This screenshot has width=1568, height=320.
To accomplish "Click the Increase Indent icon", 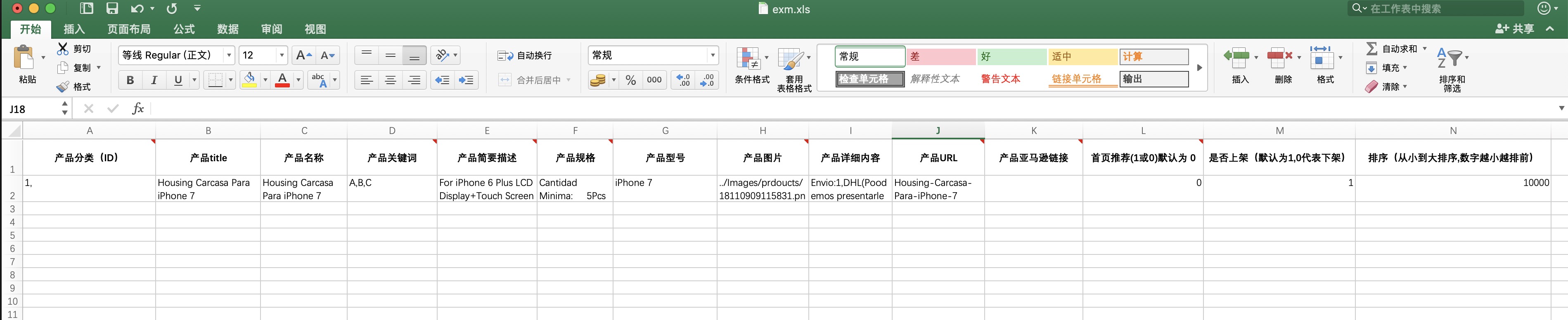I will pyautogui.click(x=466, y=80).
